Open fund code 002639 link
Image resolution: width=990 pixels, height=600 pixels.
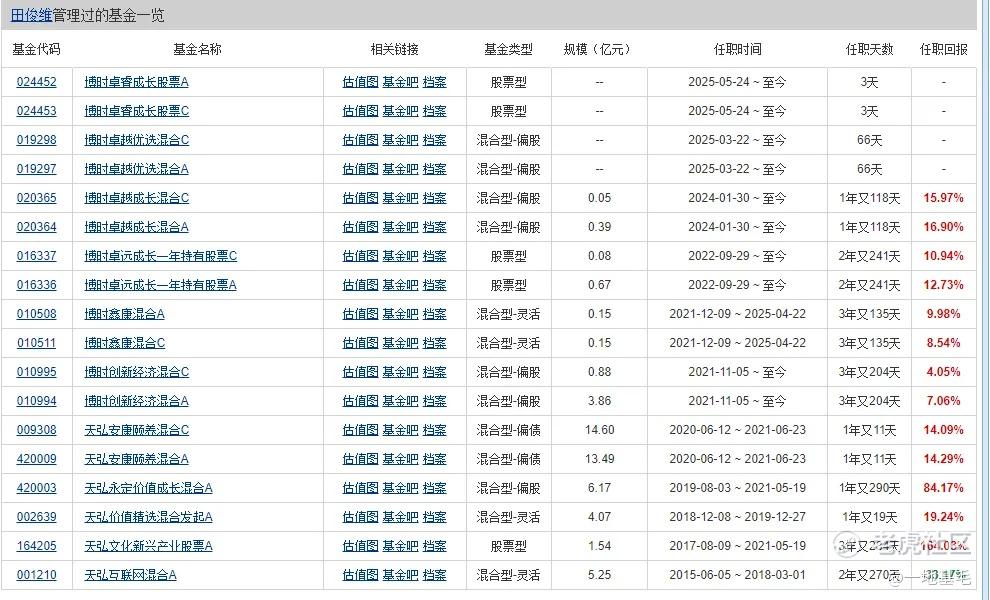pyautogui.click(x=37, y=517)
